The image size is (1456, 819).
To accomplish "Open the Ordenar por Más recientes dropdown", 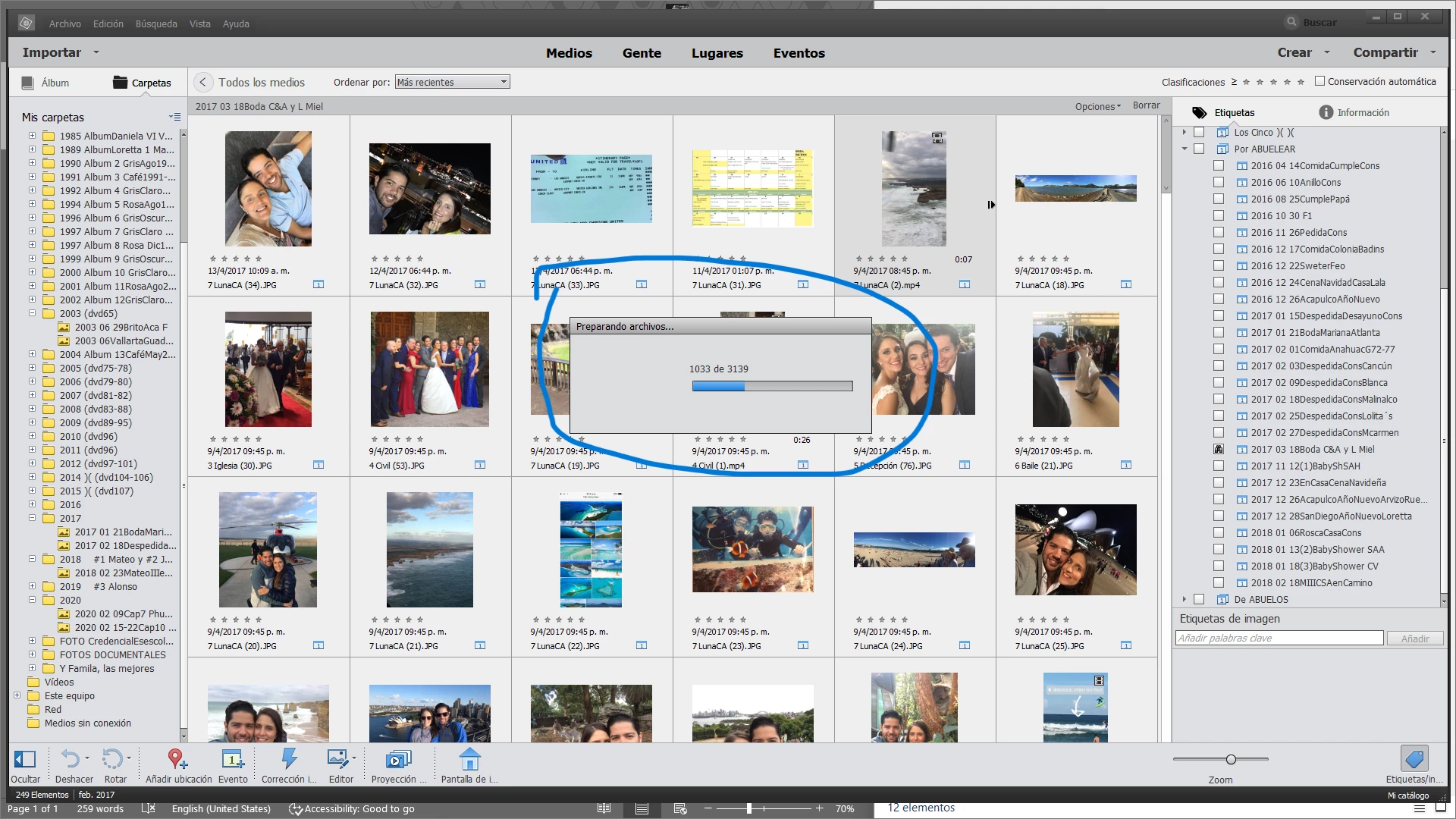I will [452, 82].
